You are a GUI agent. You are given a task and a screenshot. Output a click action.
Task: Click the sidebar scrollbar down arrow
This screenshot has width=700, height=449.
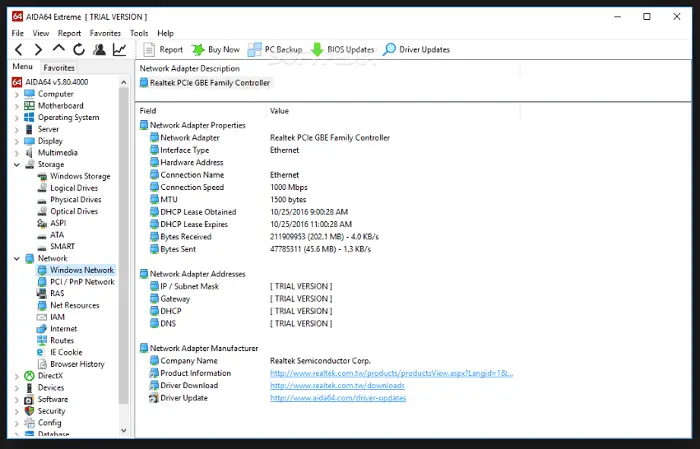[124, 430]
